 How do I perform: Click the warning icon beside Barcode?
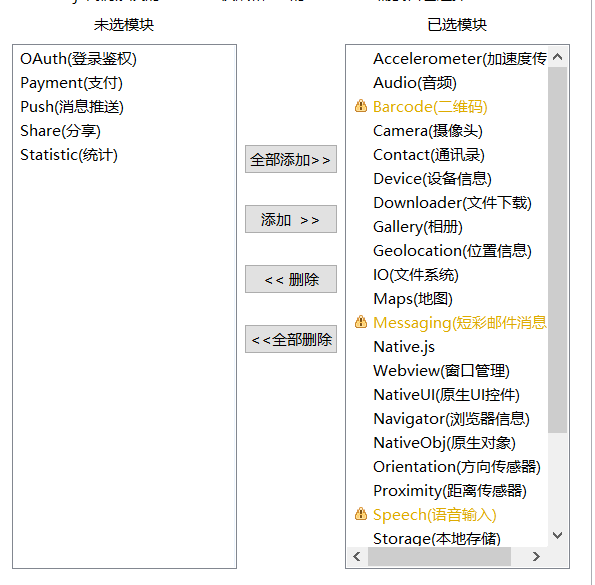pos(360,106)
